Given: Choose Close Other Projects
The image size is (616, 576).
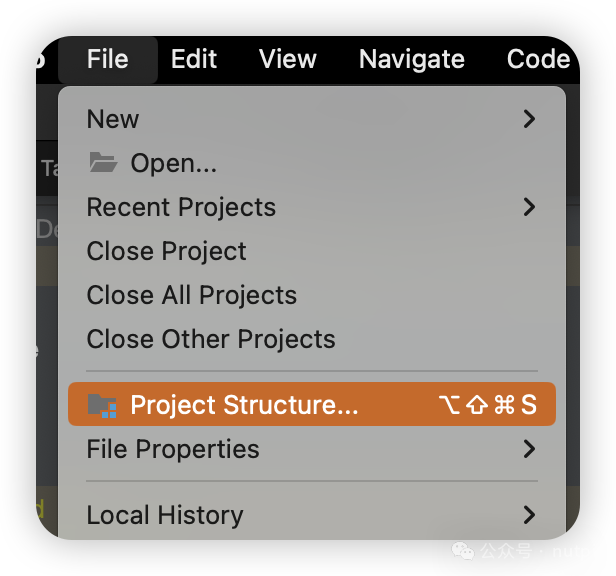Looking at the screenshot, I should [211, 339].
